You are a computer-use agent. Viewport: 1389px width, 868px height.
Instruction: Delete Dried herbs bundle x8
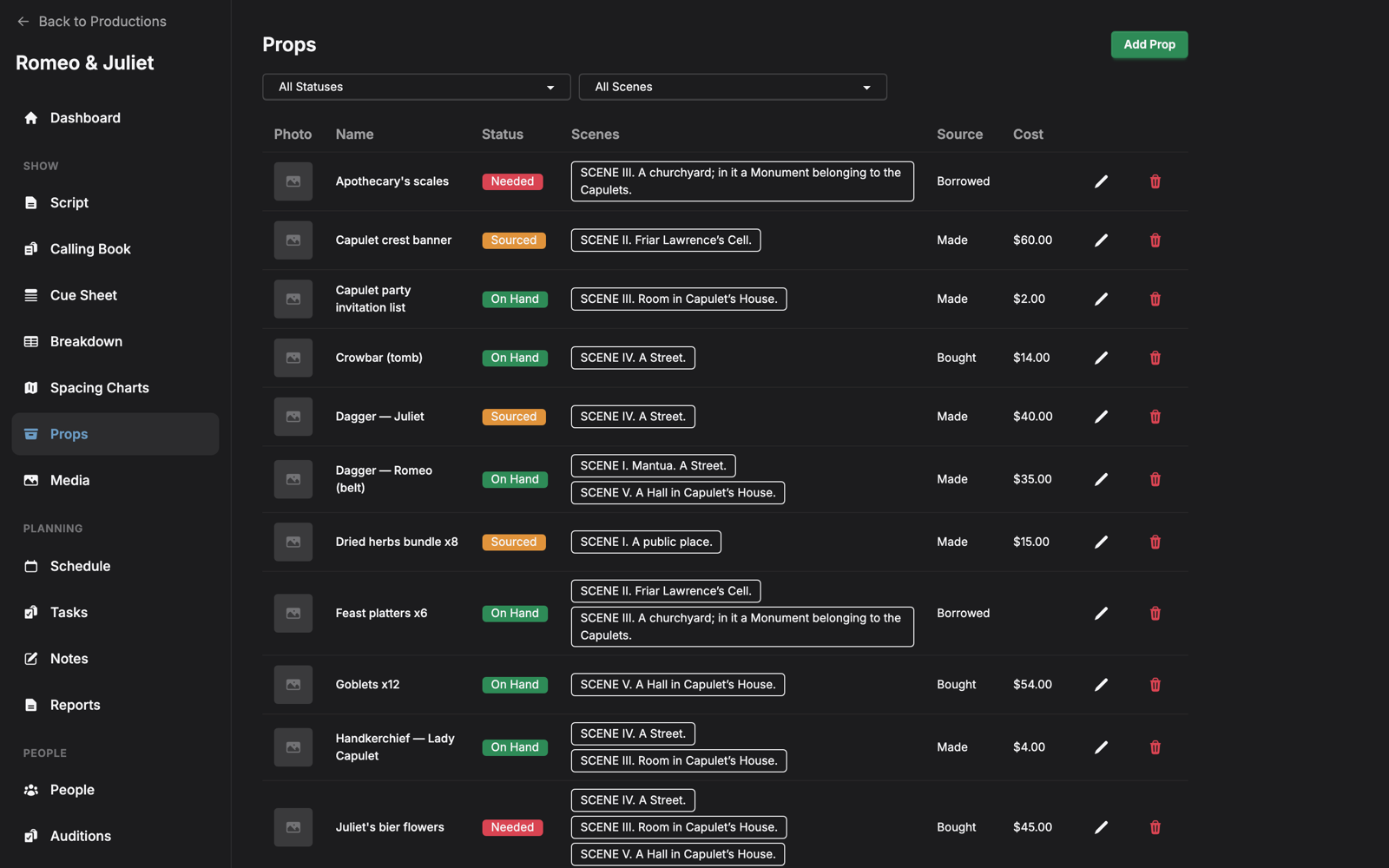[x=1155, y=542]
